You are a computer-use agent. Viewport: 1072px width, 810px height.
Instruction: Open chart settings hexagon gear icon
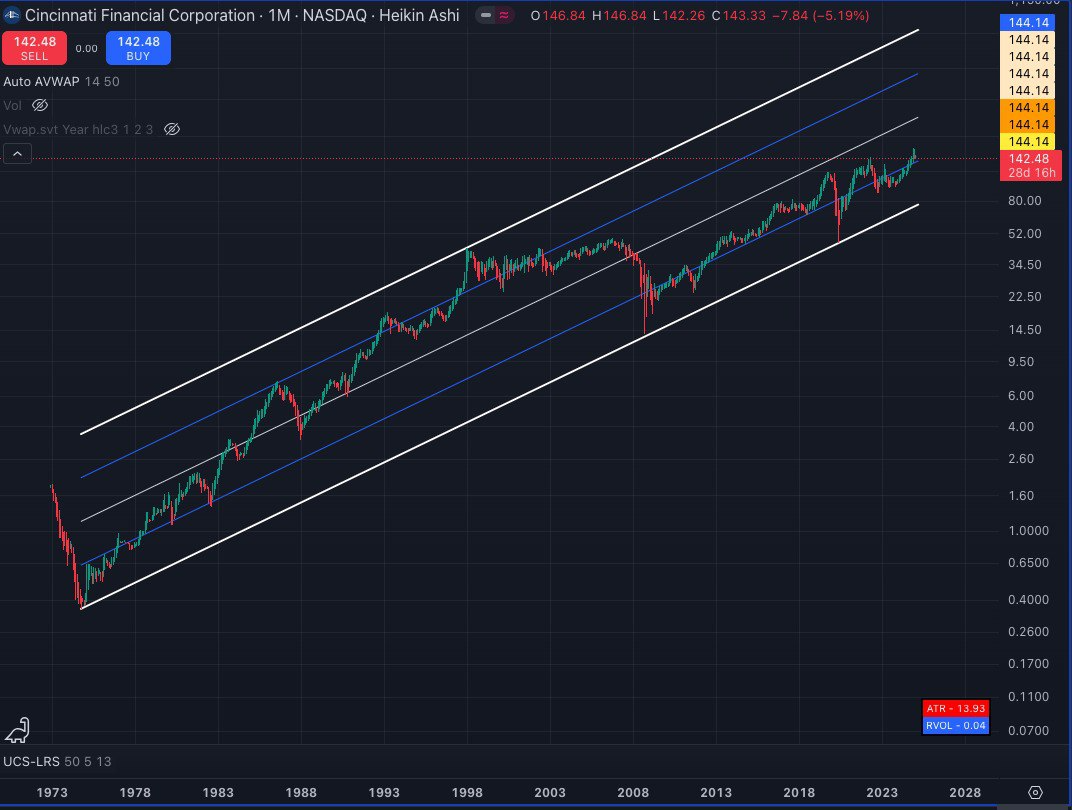(x=1036, y=790)
